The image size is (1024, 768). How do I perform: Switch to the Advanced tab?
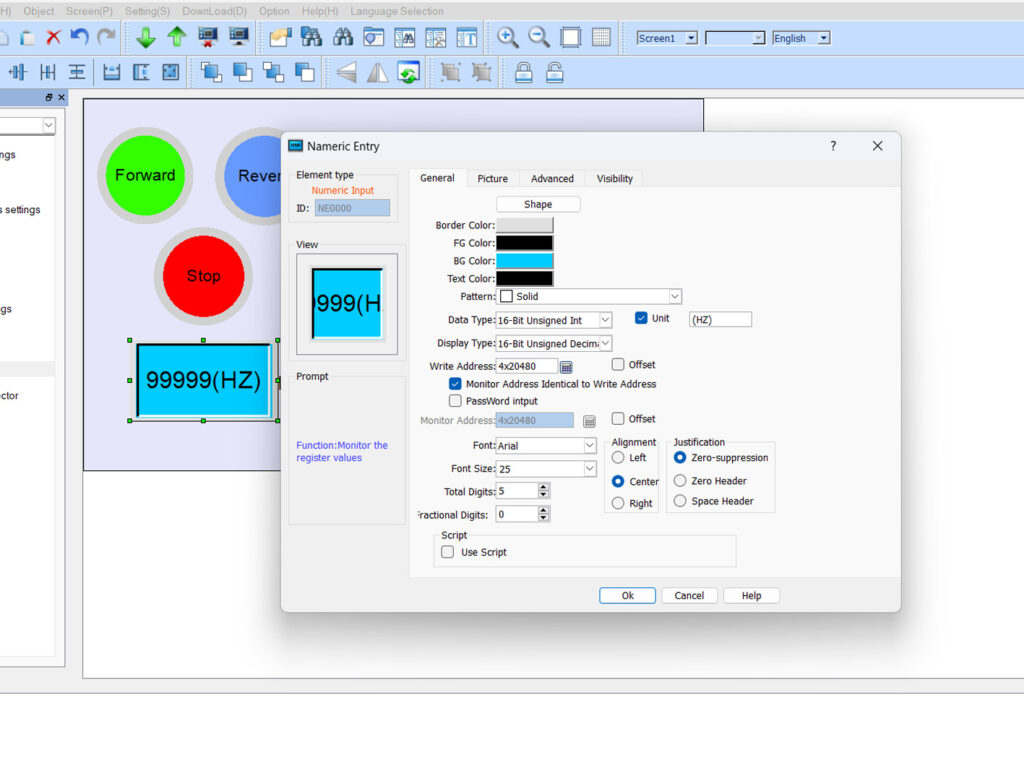pyautogui.click(x=552, y=179)
